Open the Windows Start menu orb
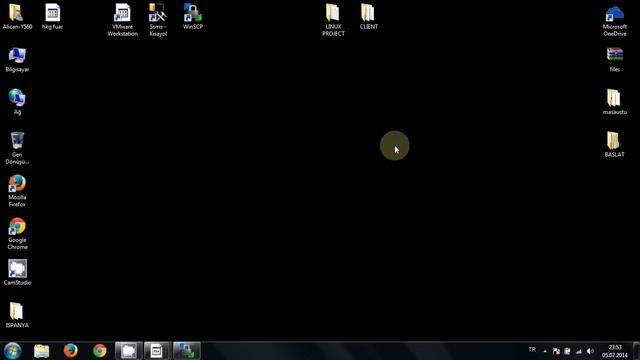The image size is (640, 360). pos(12,351)
